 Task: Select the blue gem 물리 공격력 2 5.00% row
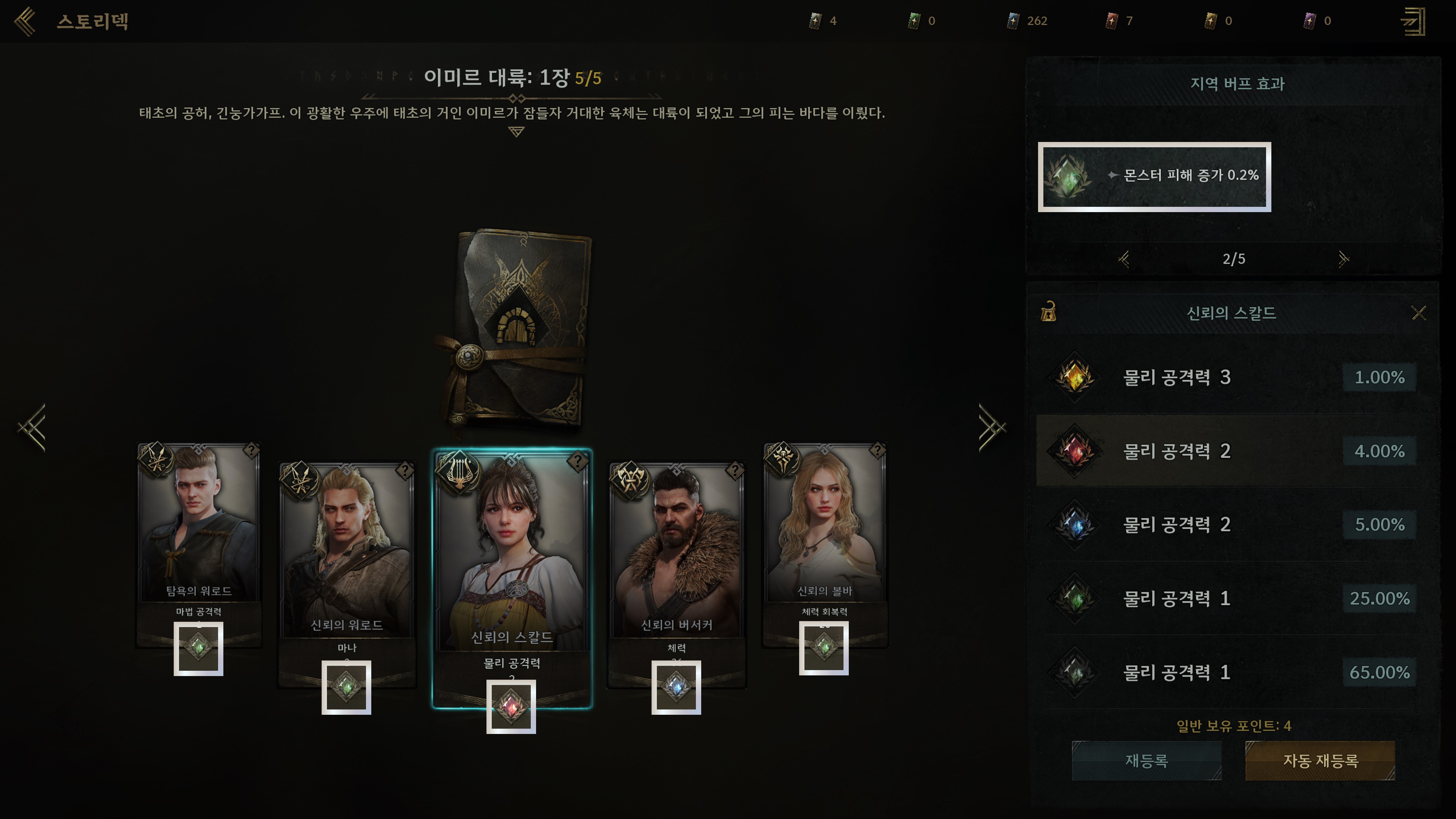click(1232, 524)
